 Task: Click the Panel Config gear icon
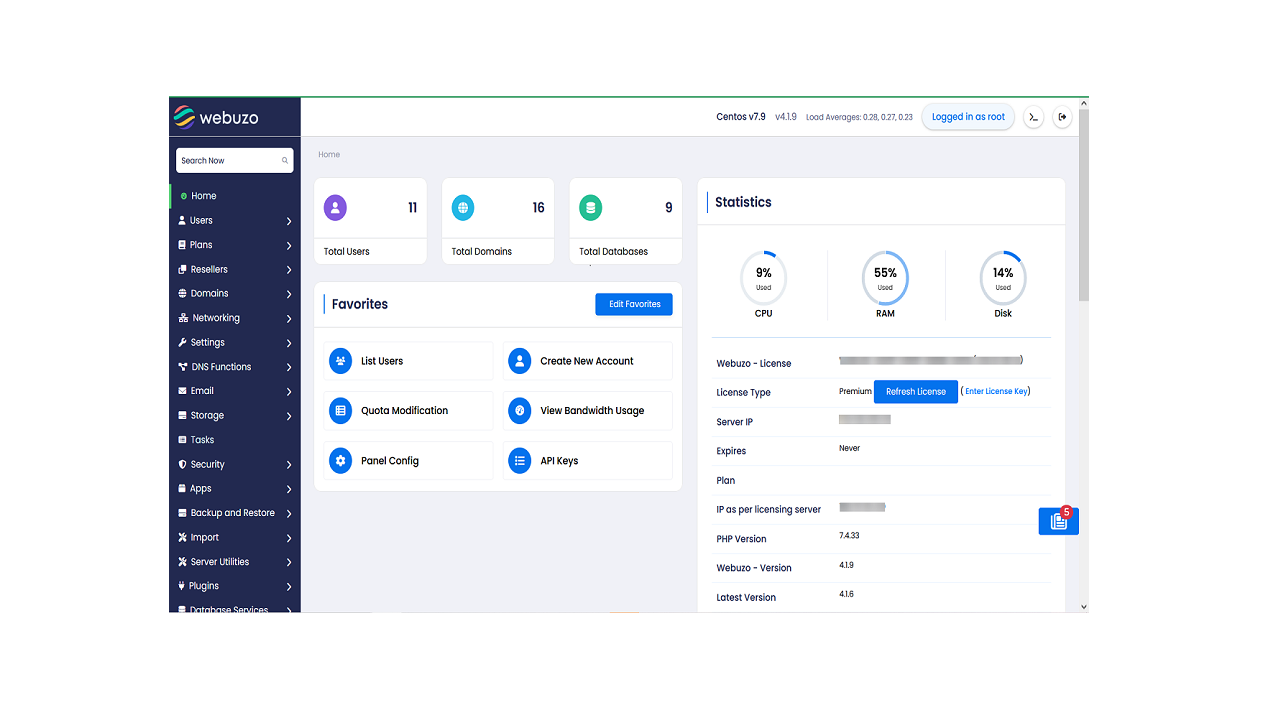click(340, 461)
